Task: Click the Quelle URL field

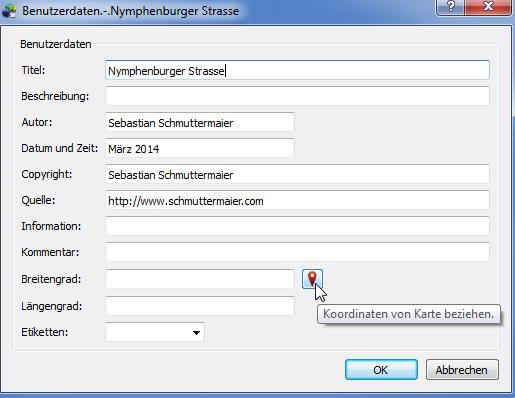Action: (x=297, y=200)
